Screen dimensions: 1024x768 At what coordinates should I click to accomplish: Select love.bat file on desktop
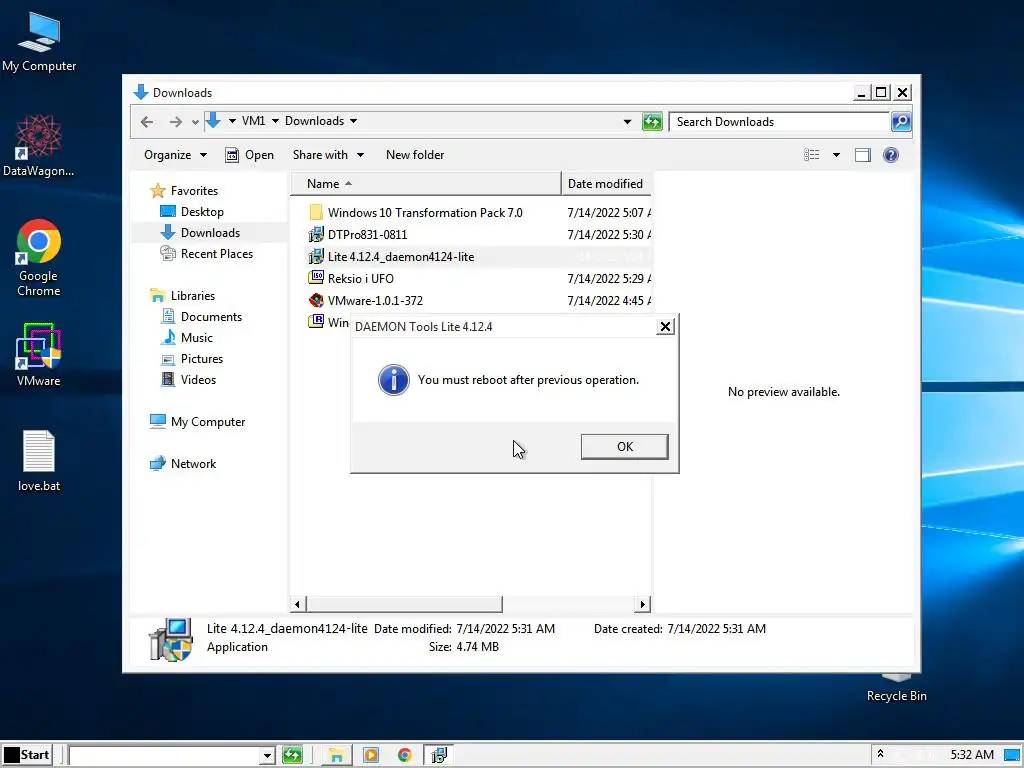pyautogui.click(x=39, y=460)
